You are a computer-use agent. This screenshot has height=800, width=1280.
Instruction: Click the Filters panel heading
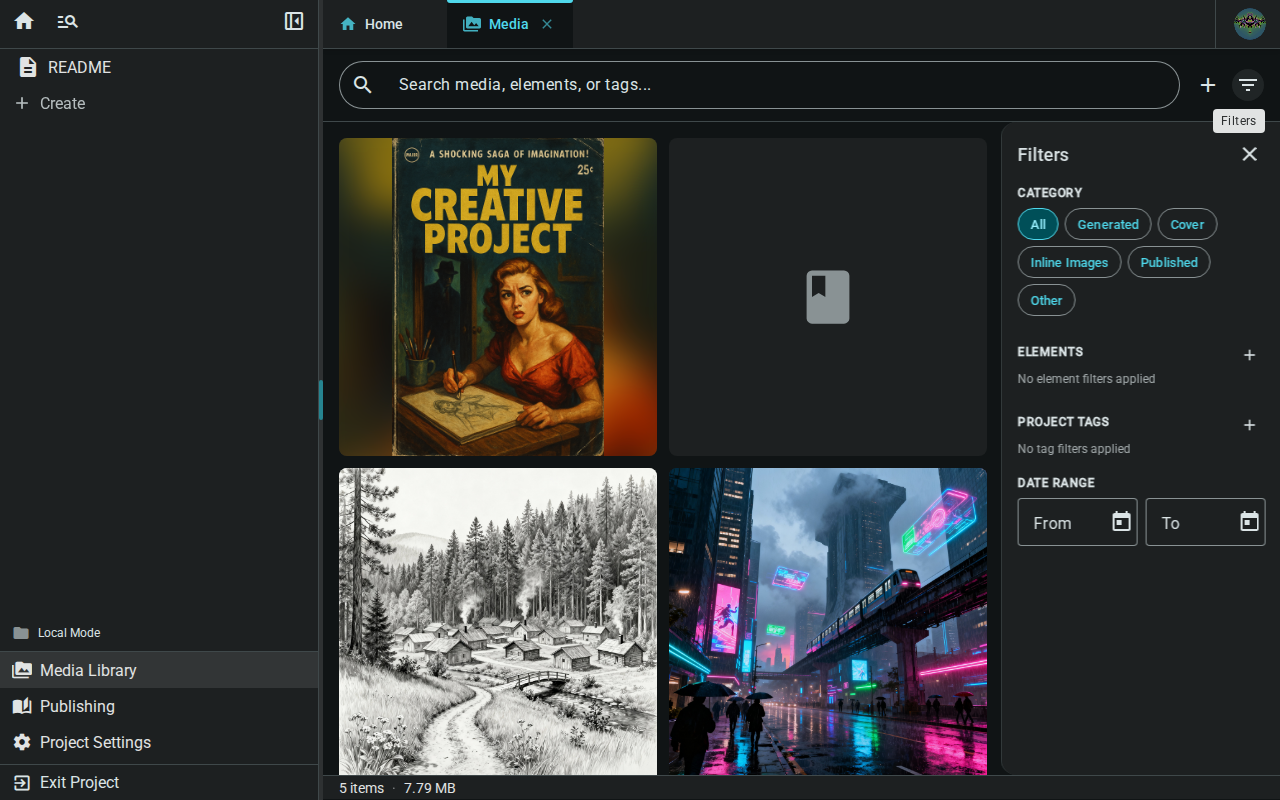coord(1043,155)
